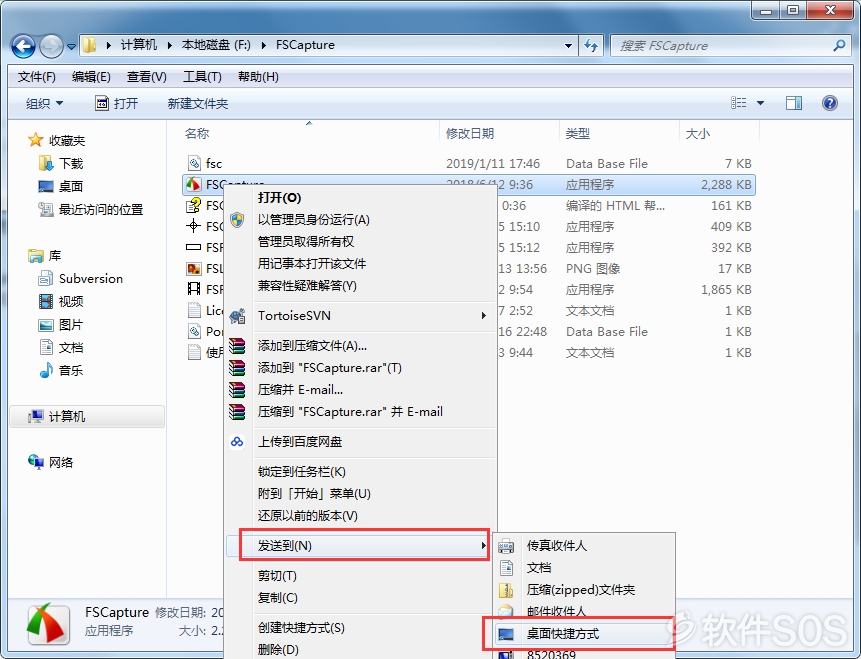Select 计算机 in the navigation pane
Viewport: 861px width, 659px height.
coord(87,416)
